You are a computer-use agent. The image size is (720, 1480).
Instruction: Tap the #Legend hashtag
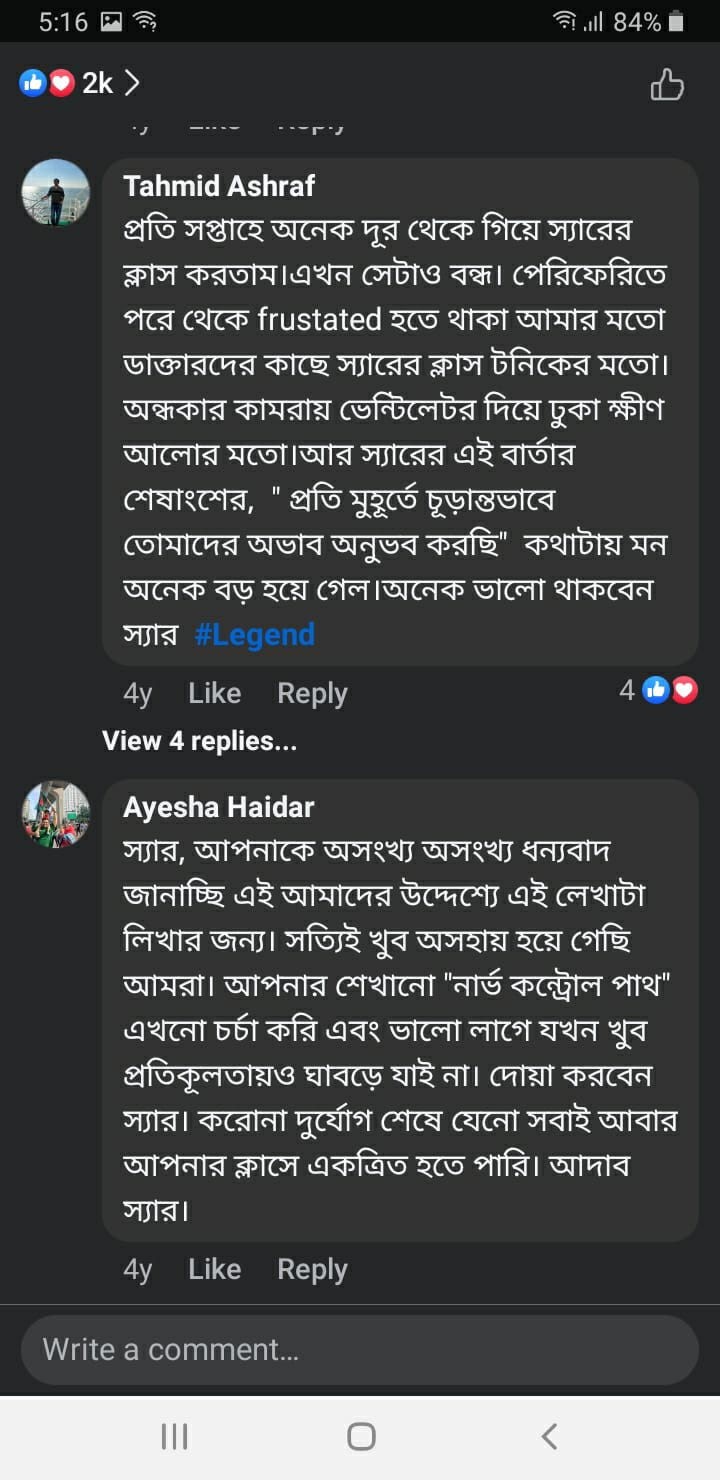tap(255, 635)
